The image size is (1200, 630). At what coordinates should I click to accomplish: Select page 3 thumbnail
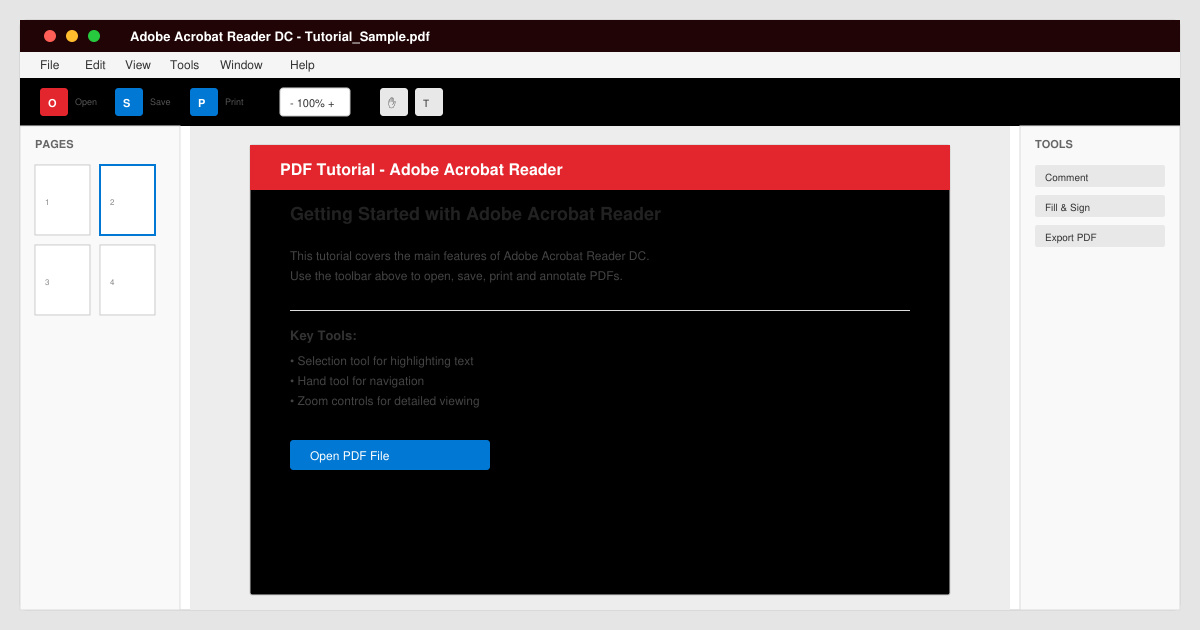click(x=62, y=280)
